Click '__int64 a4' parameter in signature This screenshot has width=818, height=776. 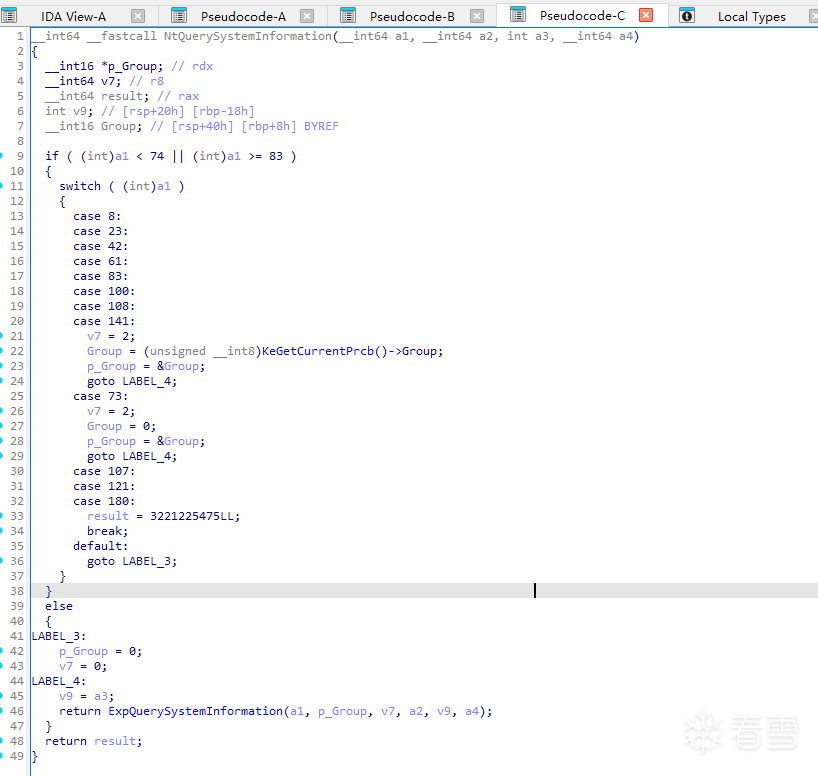coord(598,36)
